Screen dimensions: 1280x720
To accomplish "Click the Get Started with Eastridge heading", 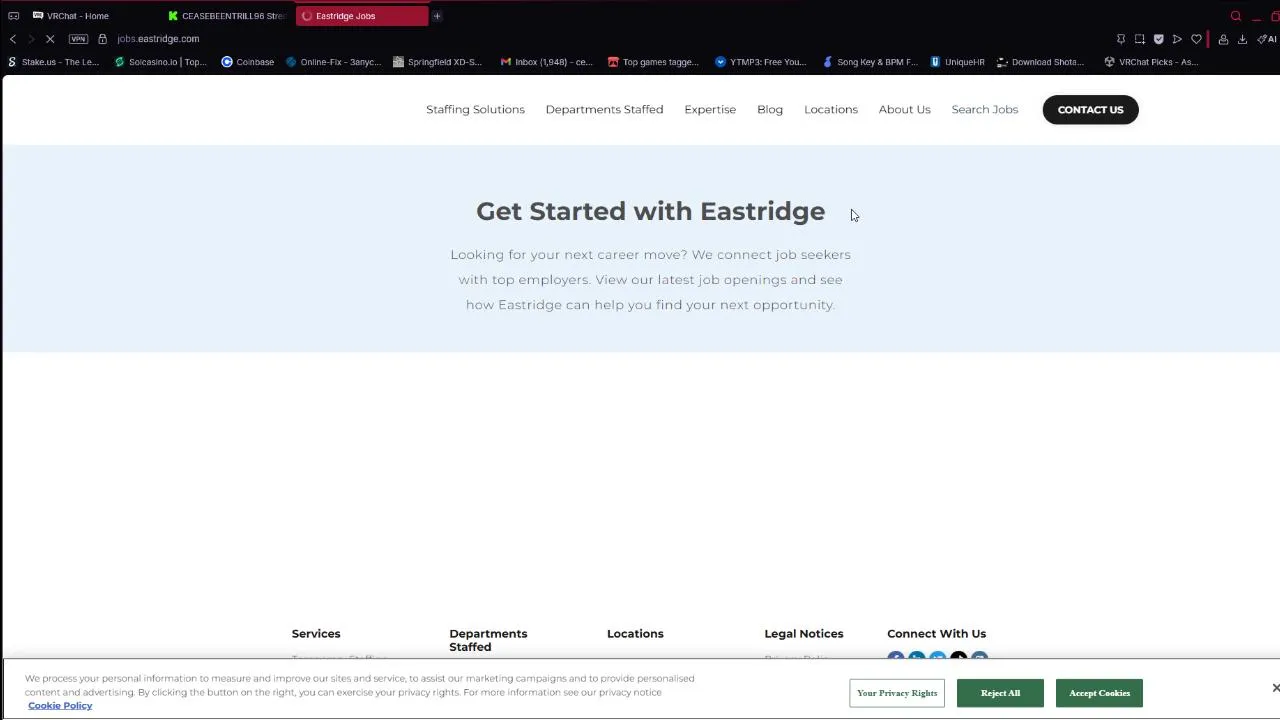I will click(x=650, y=211).
